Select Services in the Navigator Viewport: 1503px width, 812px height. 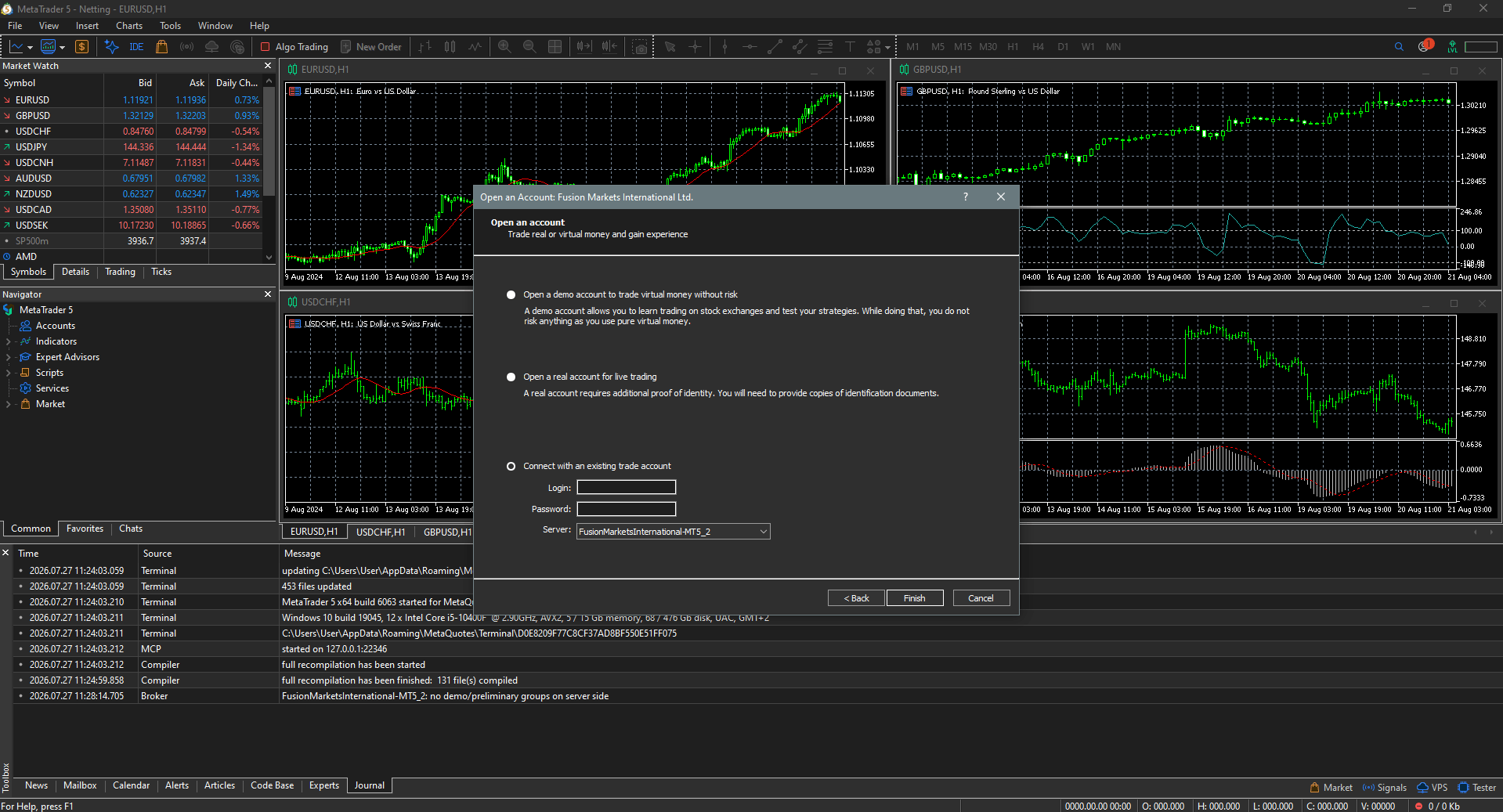(x=52, y=388)
